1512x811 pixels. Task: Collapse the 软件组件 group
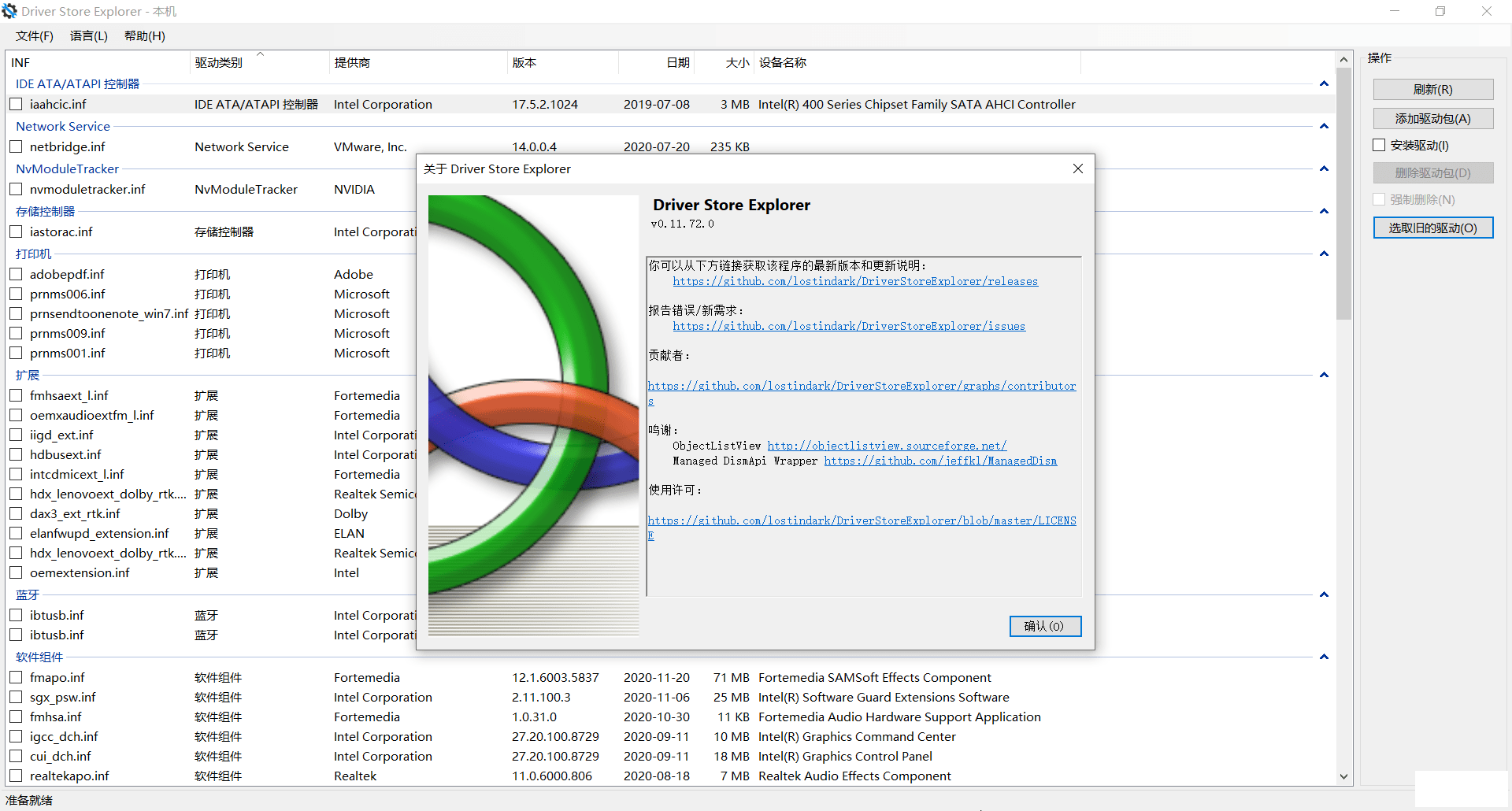pos(1324,657)
